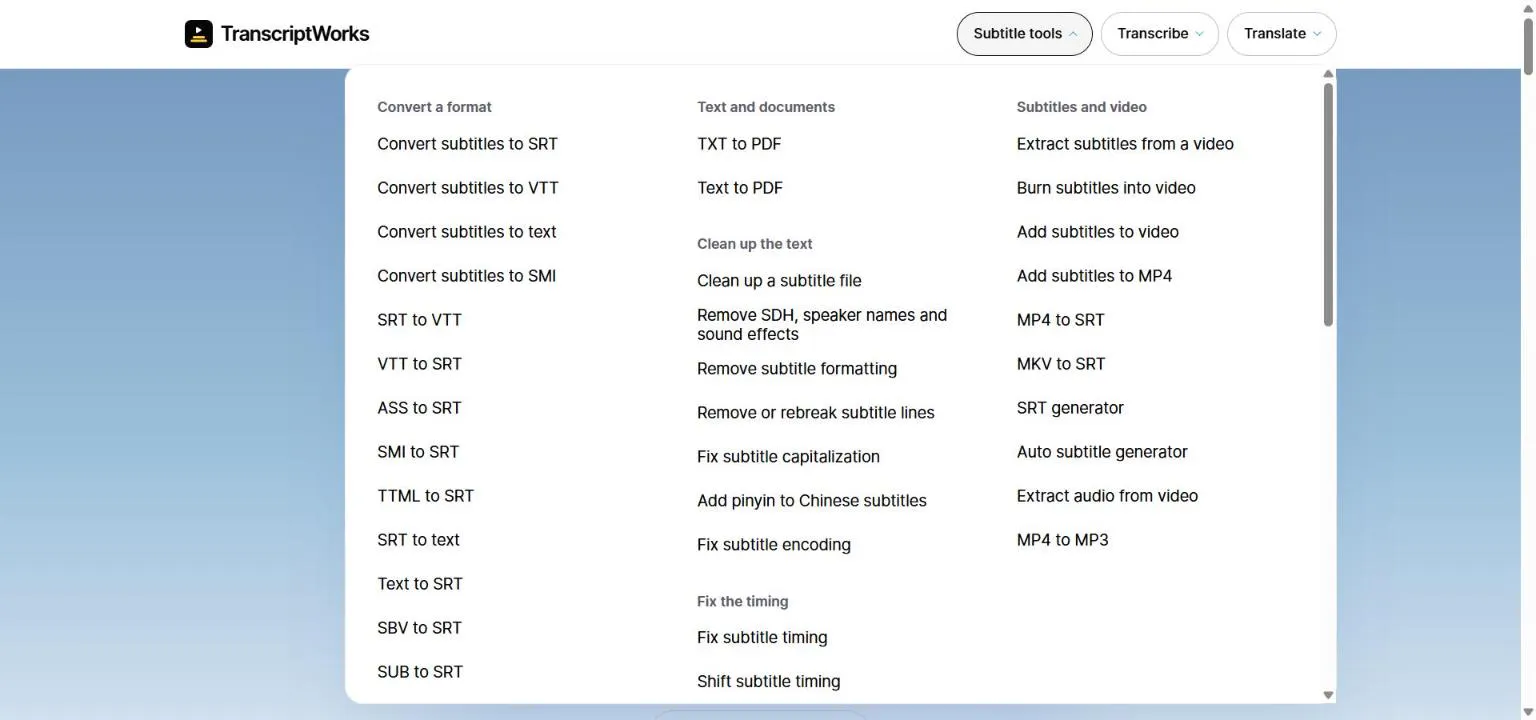Open Fix subtitle encoding tool
The height and width of the screenshot is (720, 1536).
[774, 545]
